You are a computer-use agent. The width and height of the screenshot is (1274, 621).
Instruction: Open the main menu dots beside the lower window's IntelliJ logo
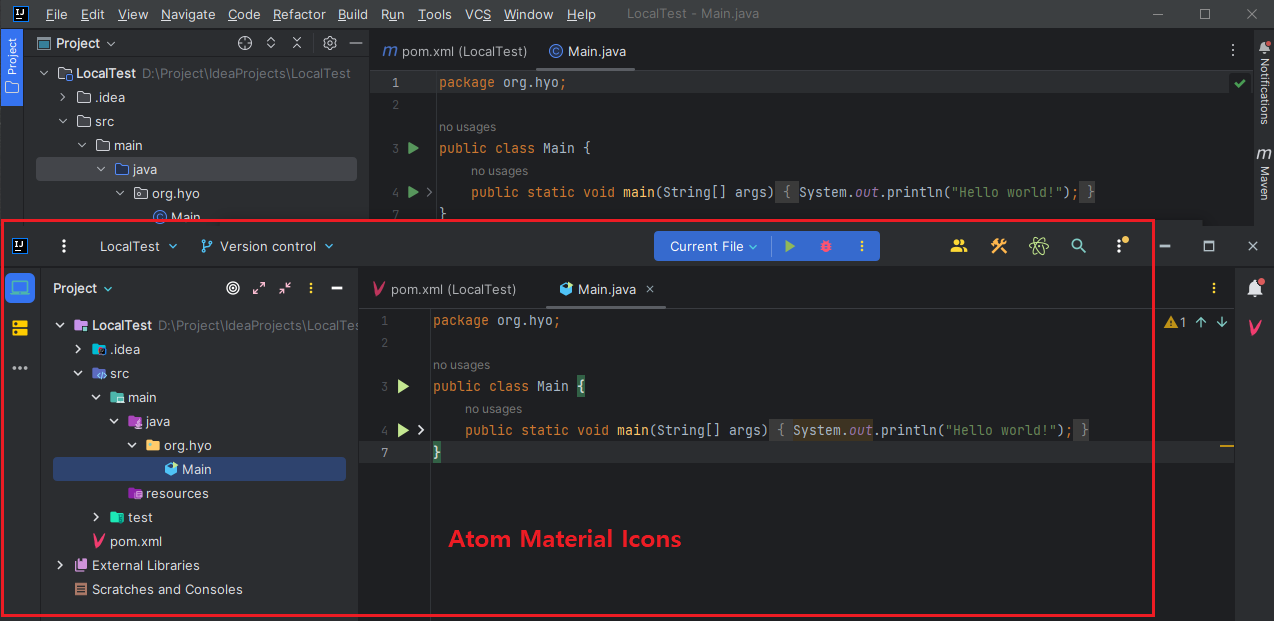[x=64, y=246]
